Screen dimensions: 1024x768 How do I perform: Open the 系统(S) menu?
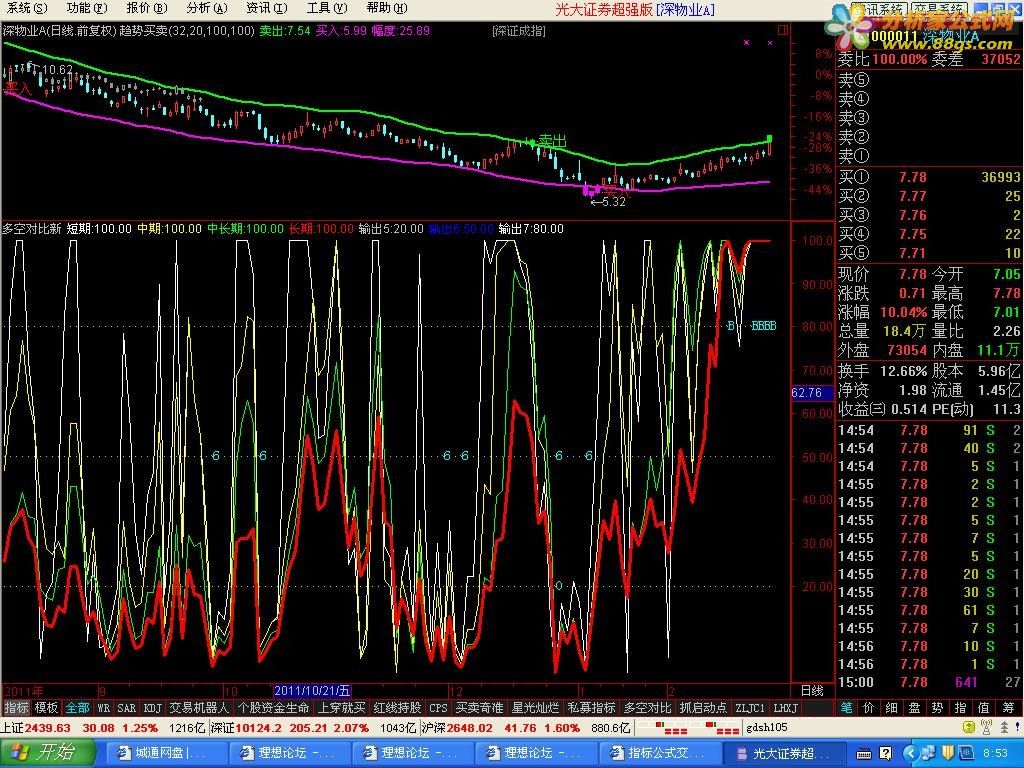tap(27, 8)
